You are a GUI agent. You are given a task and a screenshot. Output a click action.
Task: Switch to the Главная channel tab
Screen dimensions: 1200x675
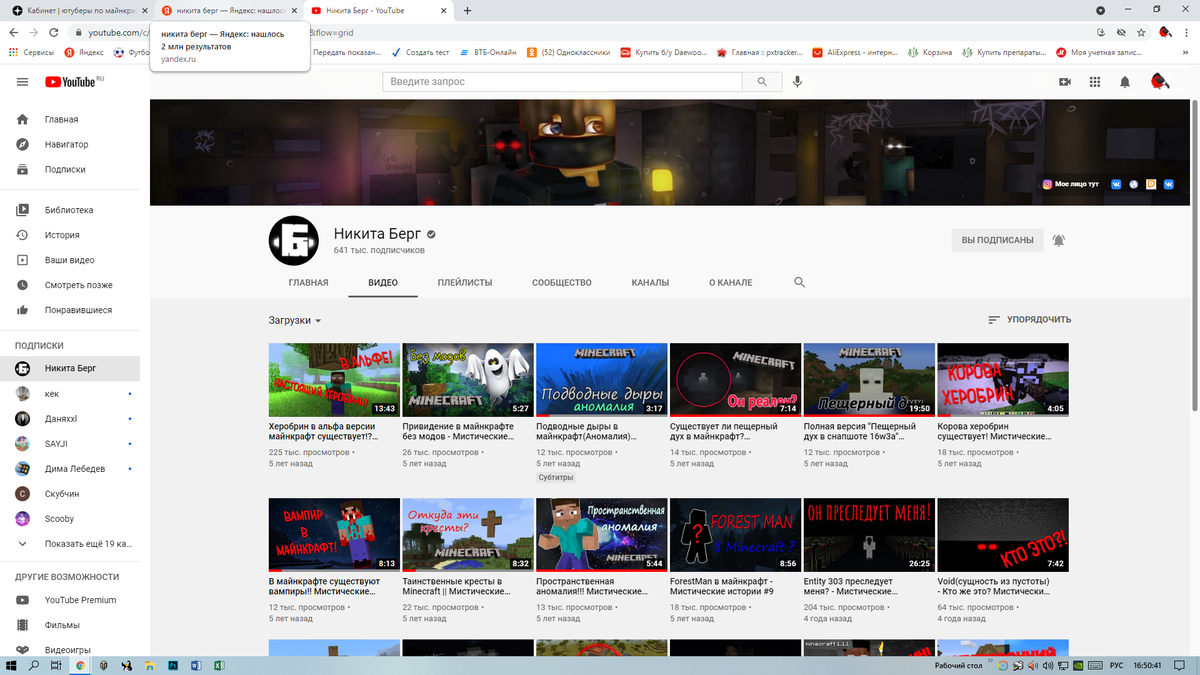pos(308,283)
